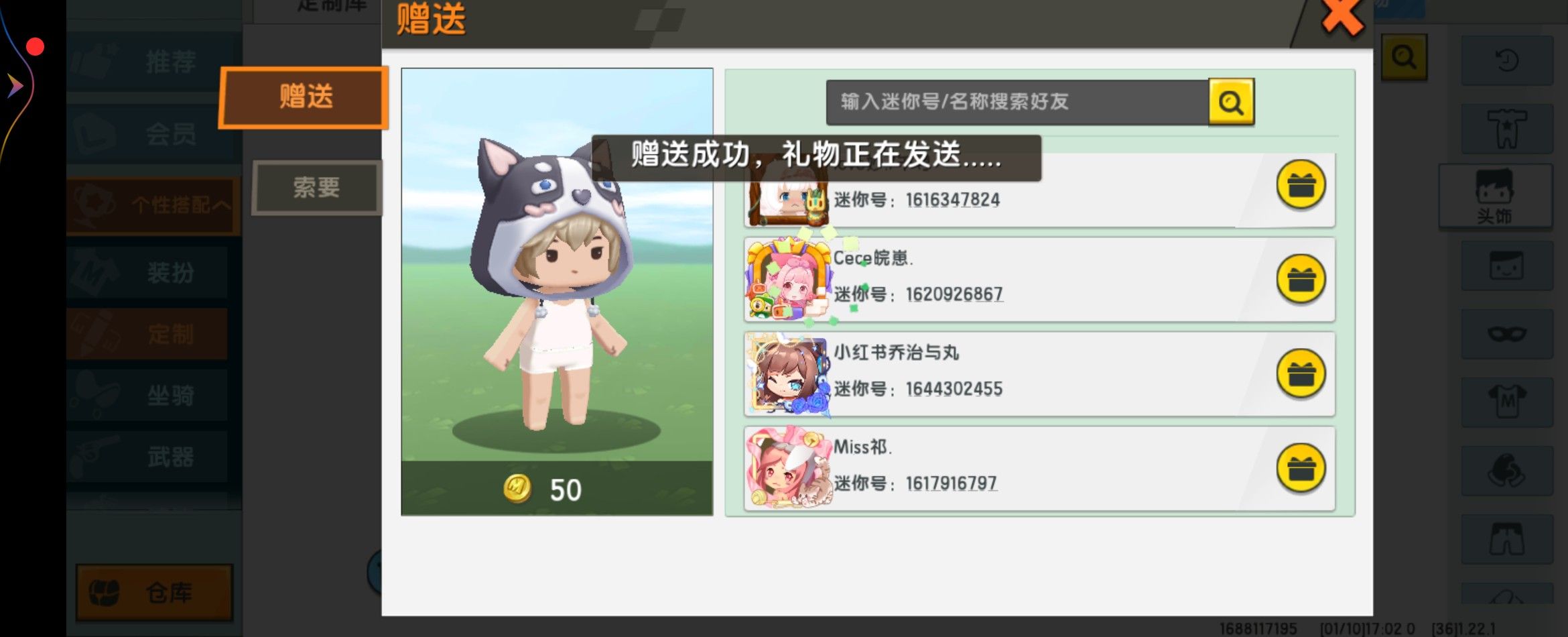Click the yellow friend search magnifier button

pyautogui.click(x=1231, y=102)
